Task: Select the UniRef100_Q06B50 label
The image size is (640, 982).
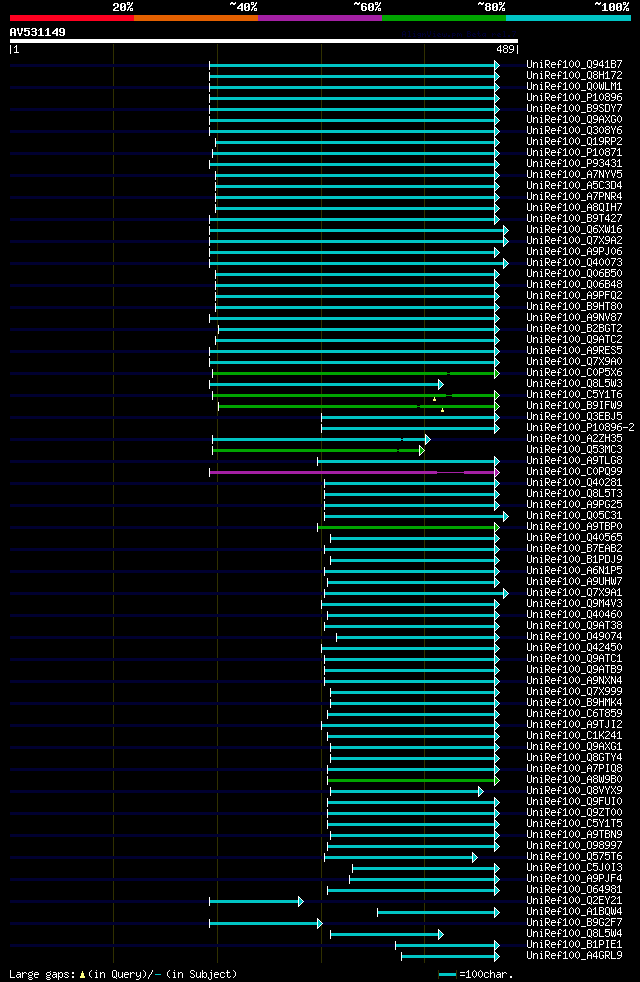Action: (574, 274)
